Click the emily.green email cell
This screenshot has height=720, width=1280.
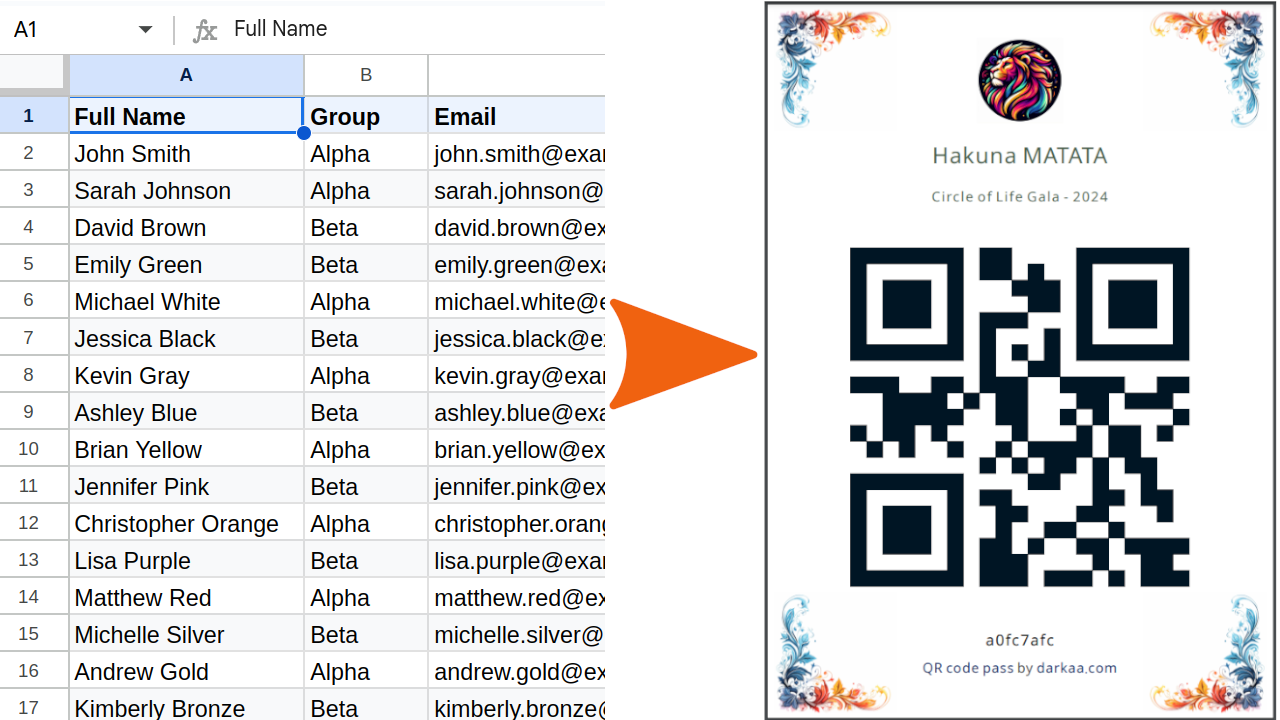coord(517,264)
